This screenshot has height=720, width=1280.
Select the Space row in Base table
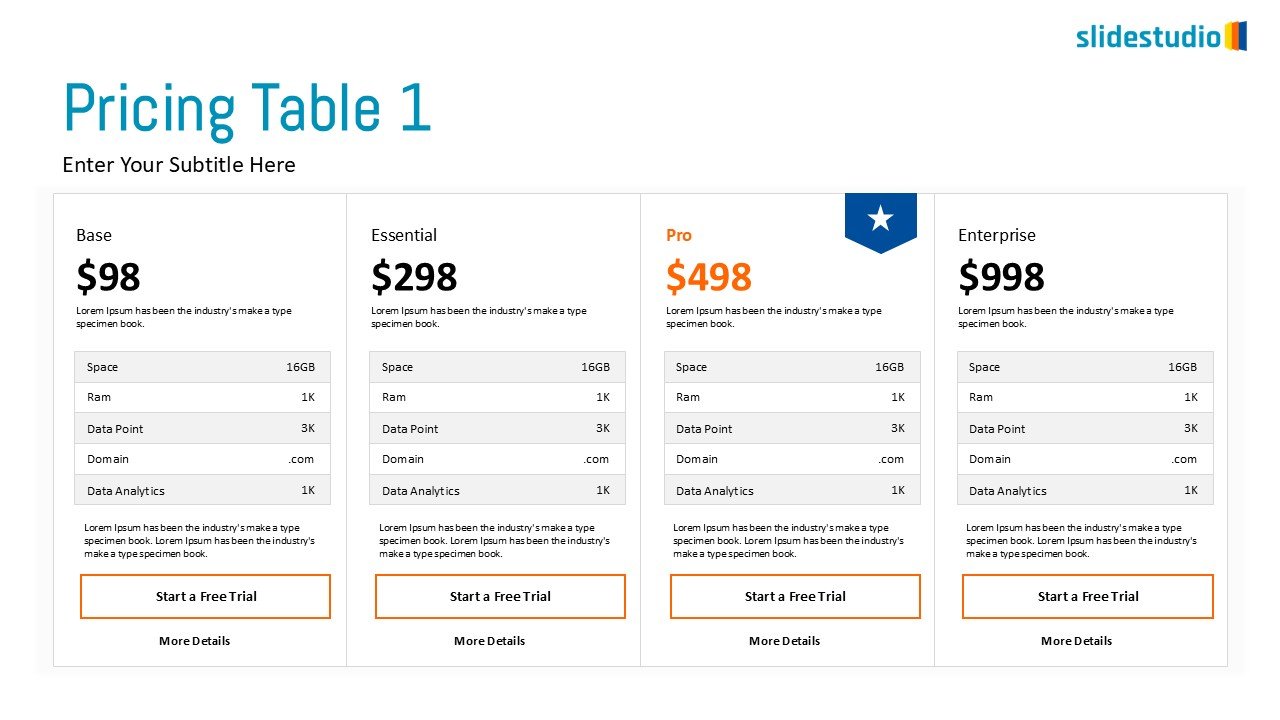pyautogui.click(x=202, y=367)
